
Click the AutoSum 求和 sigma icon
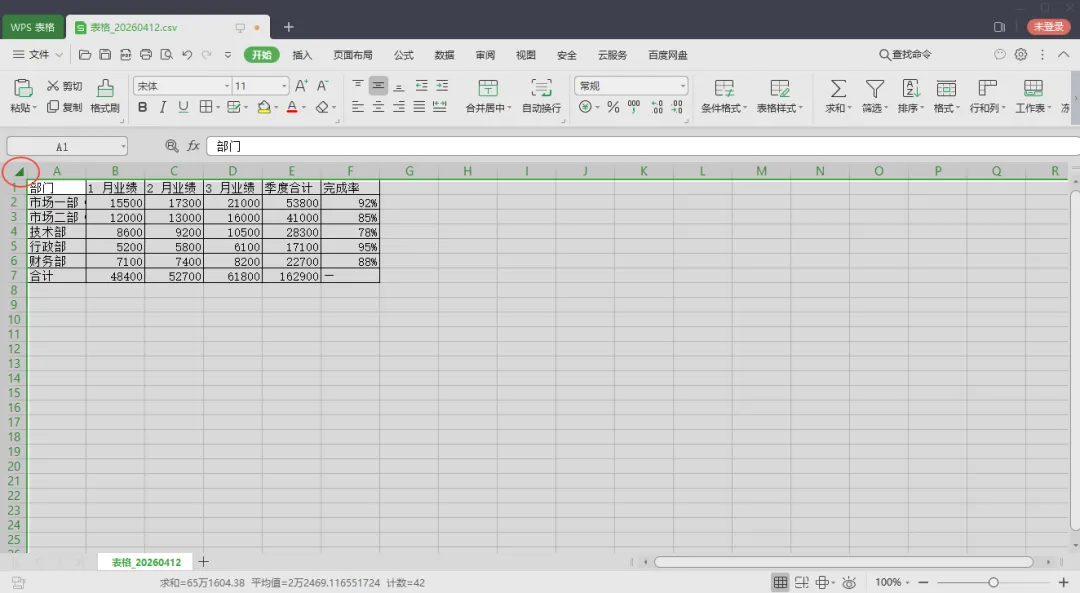point(838,88)
